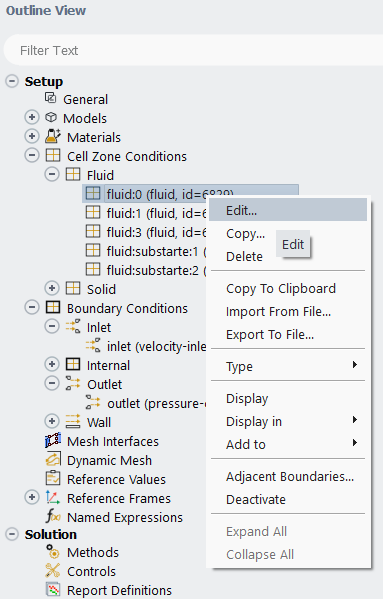This screenshot has height=599, width=383.
Task: Open Methods via its gear icon
Action: 53,552
